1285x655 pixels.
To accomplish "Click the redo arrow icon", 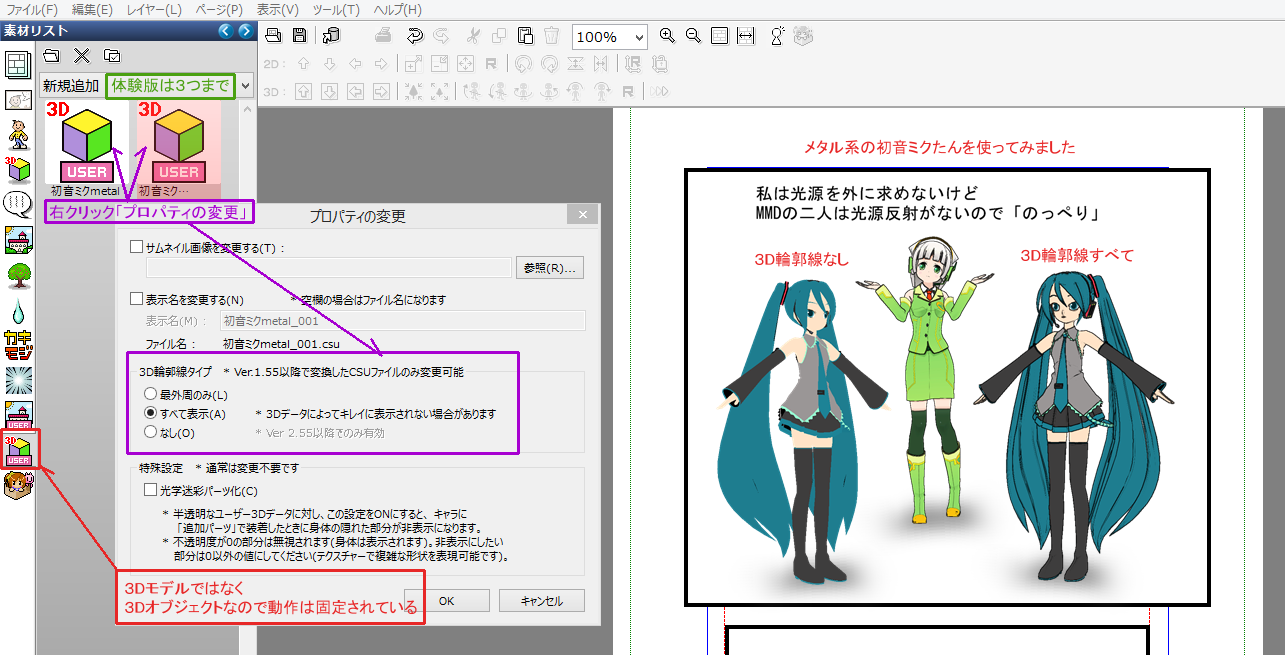I will point(441,37).
